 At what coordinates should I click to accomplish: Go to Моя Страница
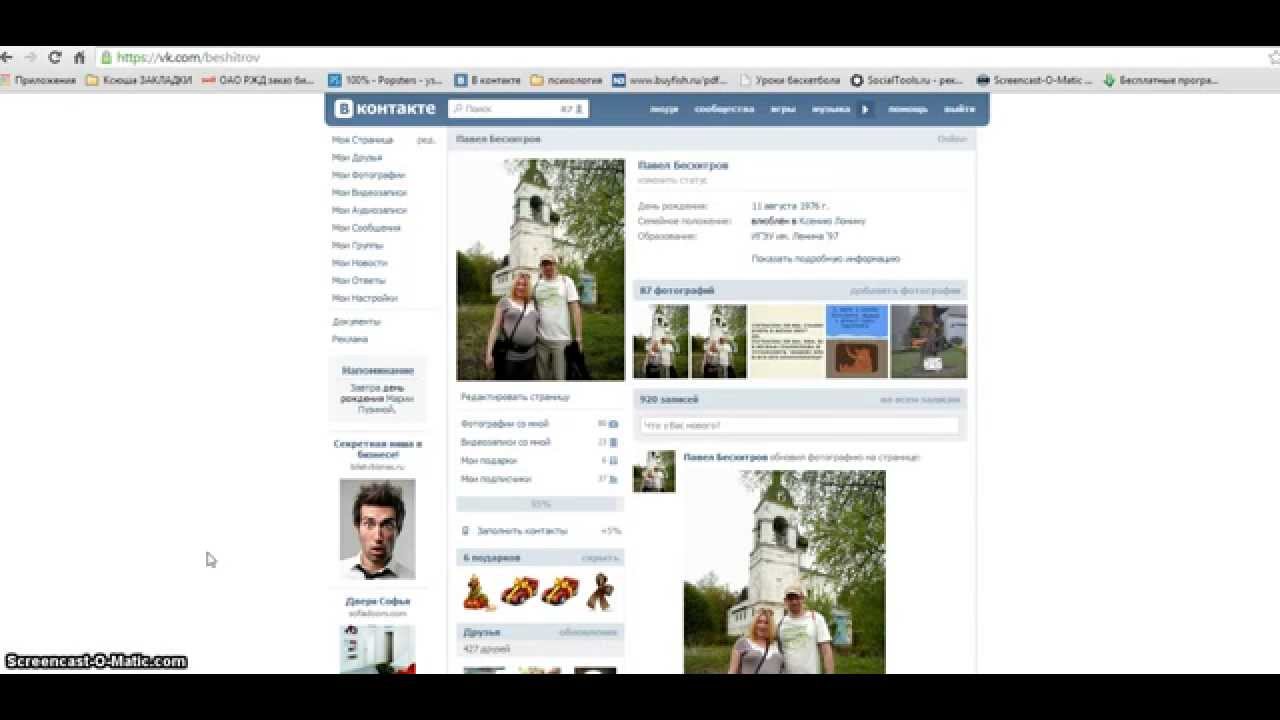[x=362, y=140]
